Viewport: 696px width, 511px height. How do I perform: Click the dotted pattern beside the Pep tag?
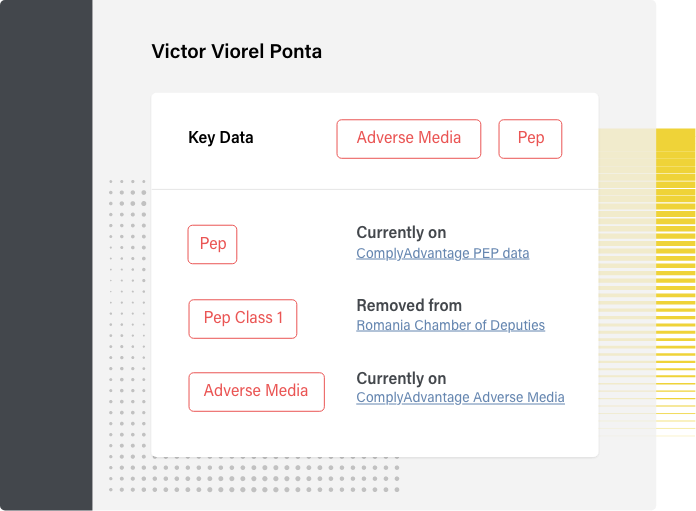pos(128,311)
